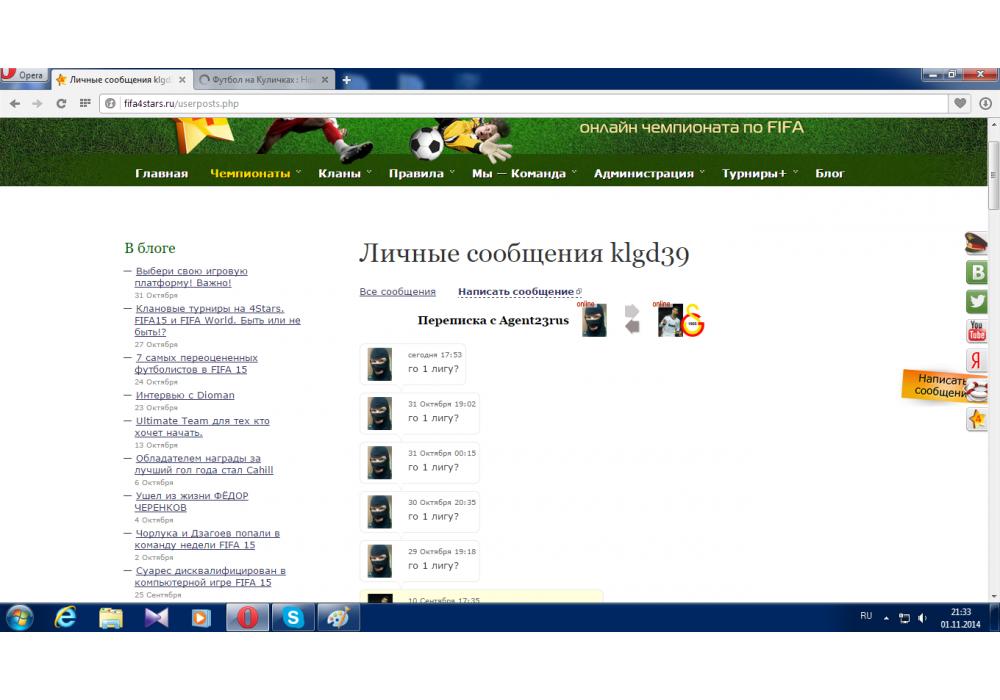Click the Все сообщения link
The image size is (1000, 700).
click(x=397, y=292)
